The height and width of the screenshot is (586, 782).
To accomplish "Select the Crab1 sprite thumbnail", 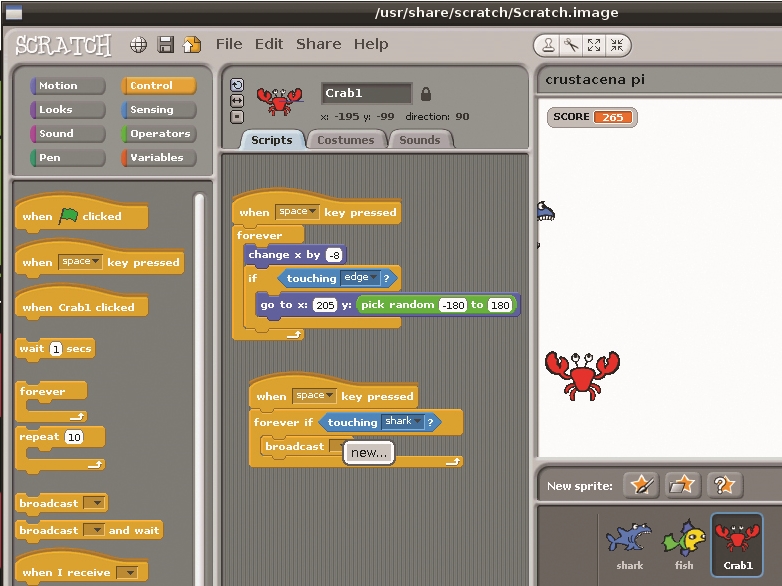I will [x=737, y=545].
